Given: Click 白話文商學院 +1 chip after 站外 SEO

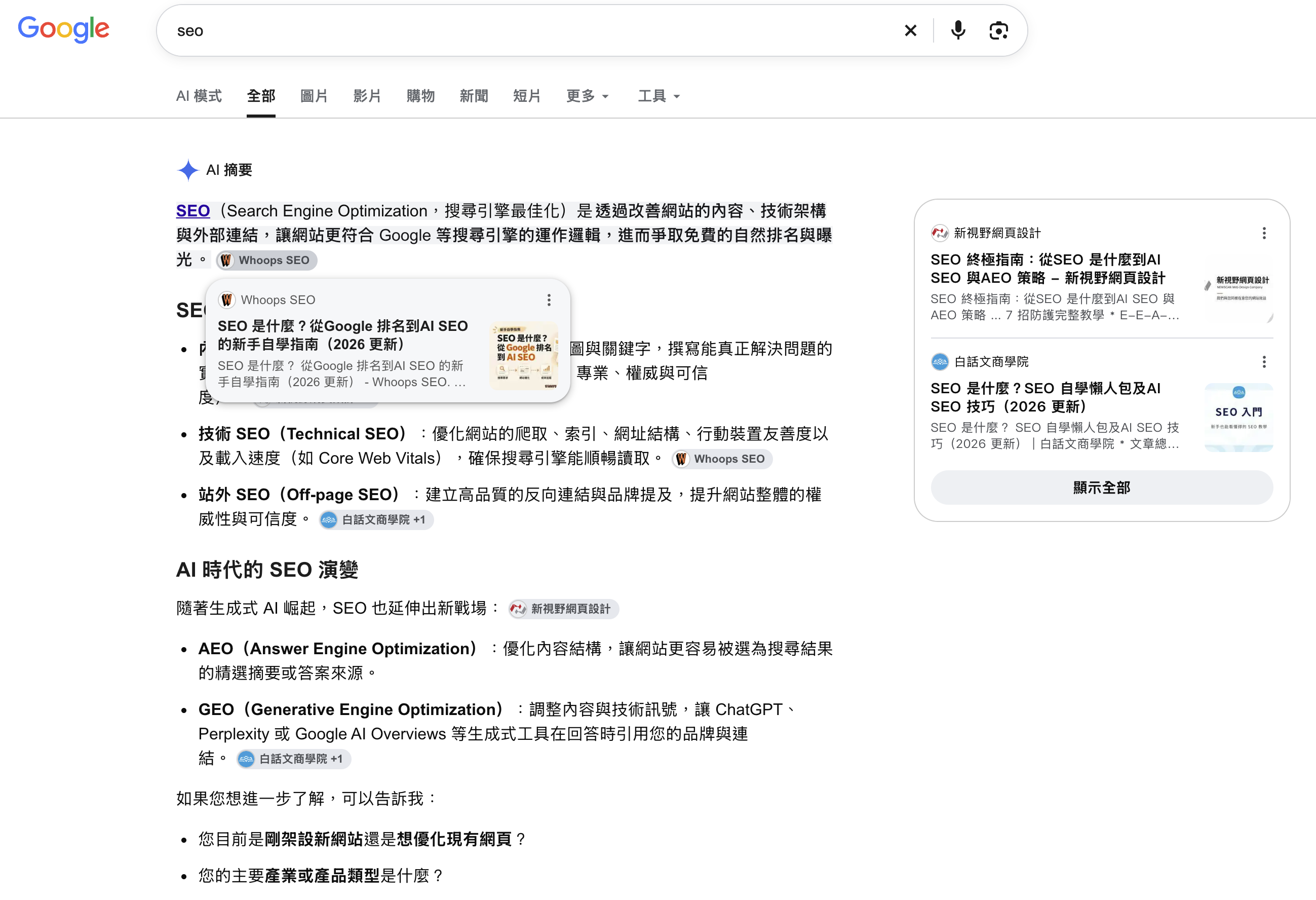Looking at the screenshot, I should pos(376,519).
